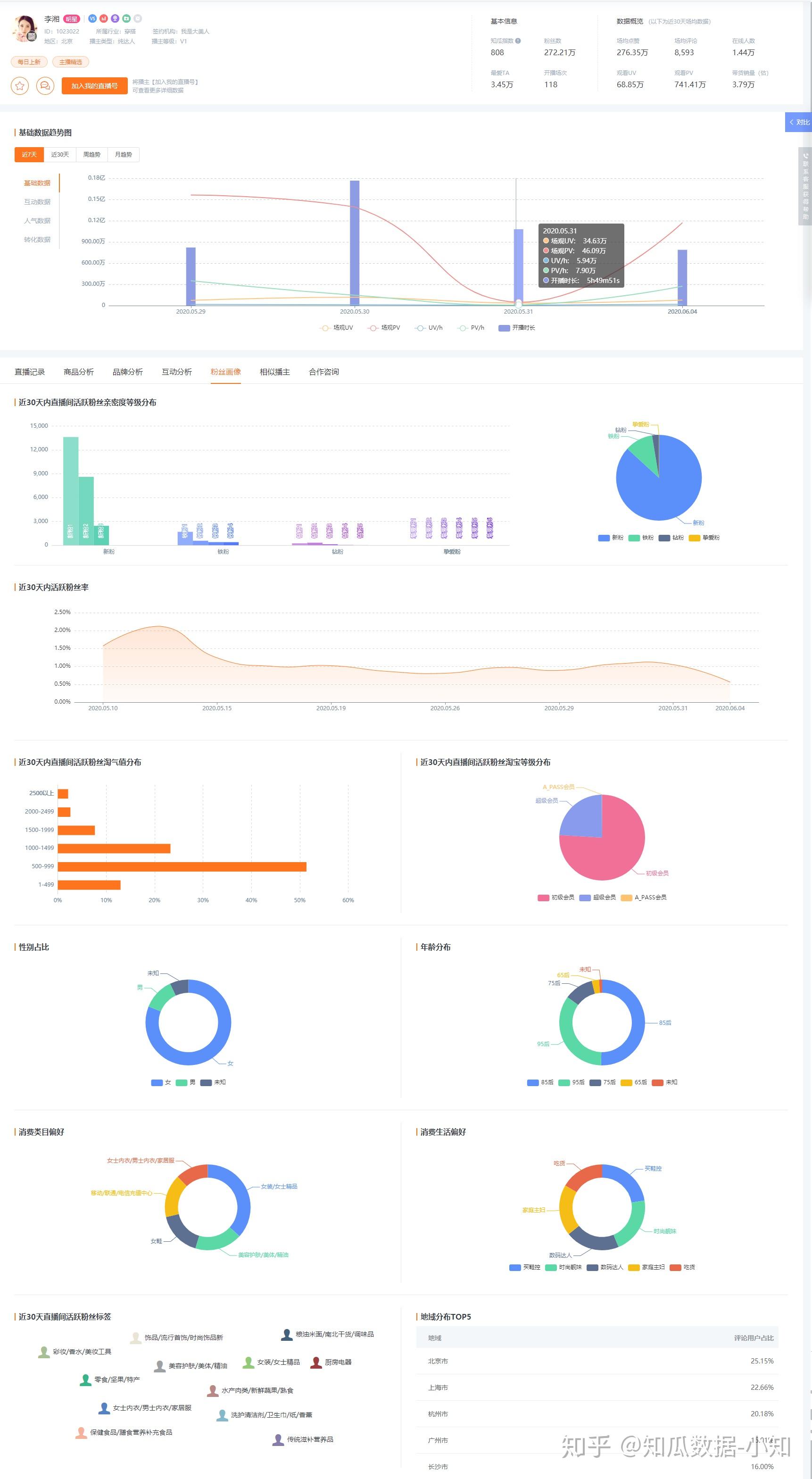Click the purple webcam icon beside 李湘

pyautogui.click(x=115, y=18)
